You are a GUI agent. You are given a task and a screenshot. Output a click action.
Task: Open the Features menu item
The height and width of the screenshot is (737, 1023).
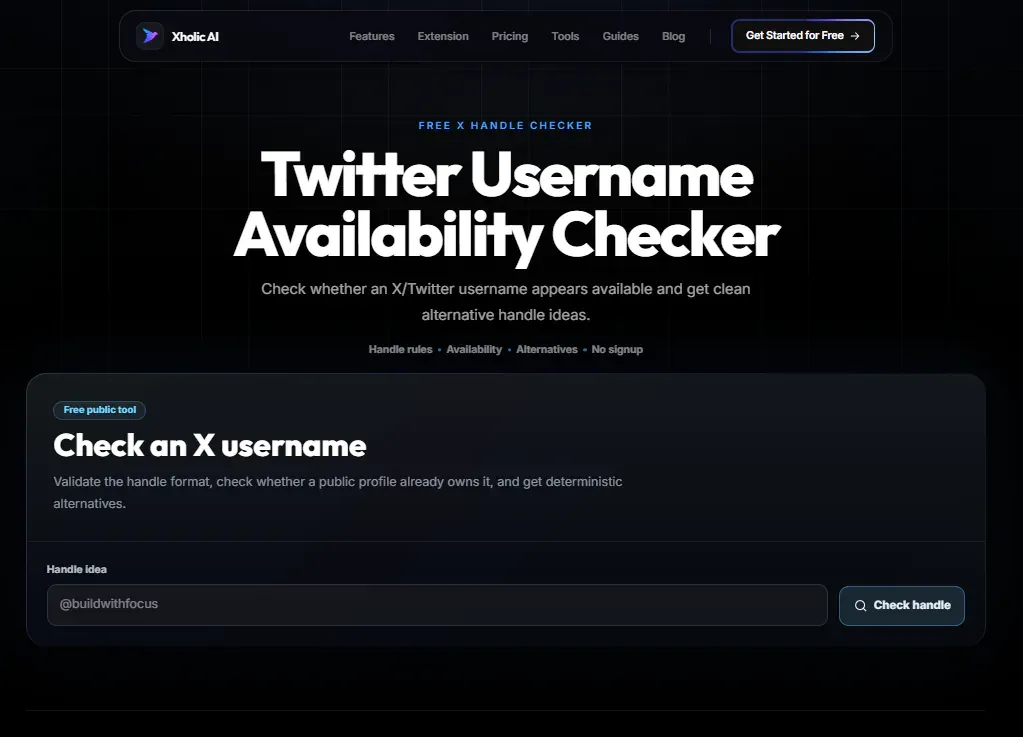(372, 37)
